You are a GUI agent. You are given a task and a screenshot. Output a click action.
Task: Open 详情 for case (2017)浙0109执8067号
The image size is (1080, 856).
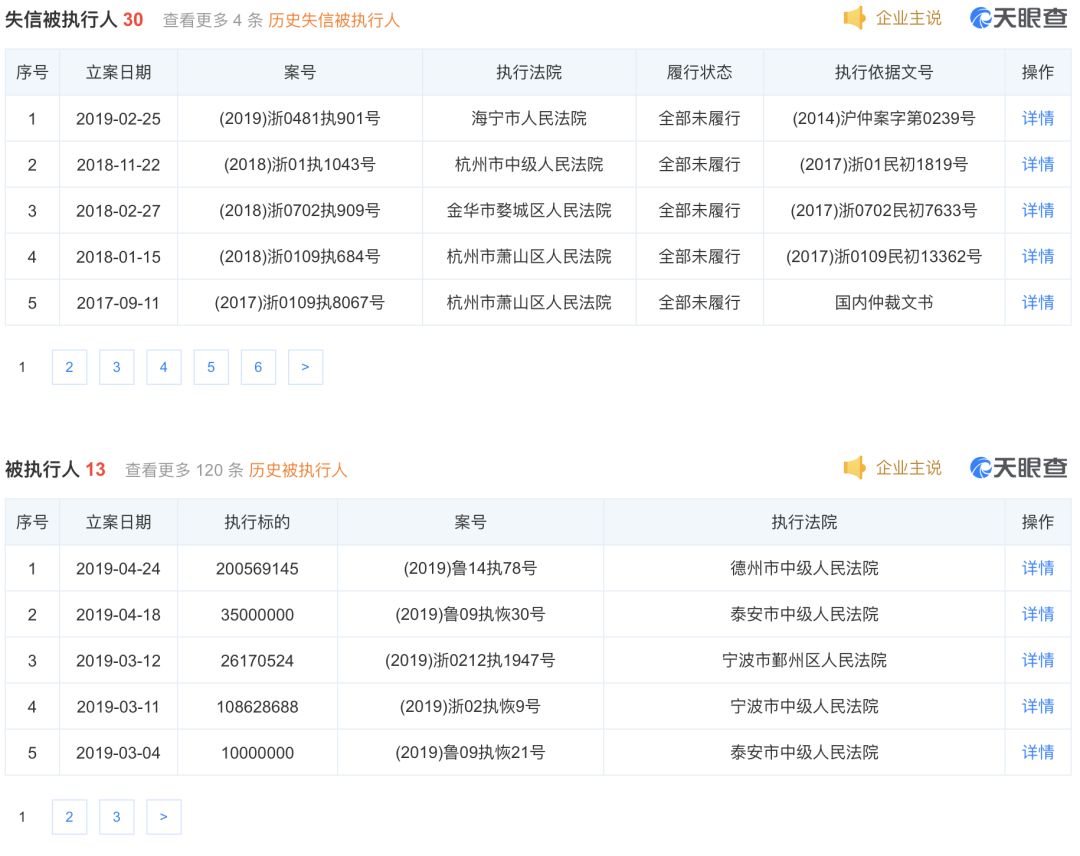1037,302
